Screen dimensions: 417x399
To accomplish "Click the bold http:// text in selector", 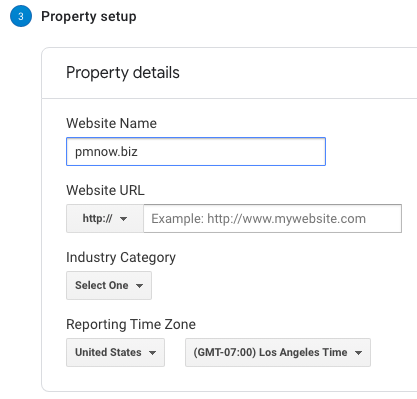I will [97, 219].
